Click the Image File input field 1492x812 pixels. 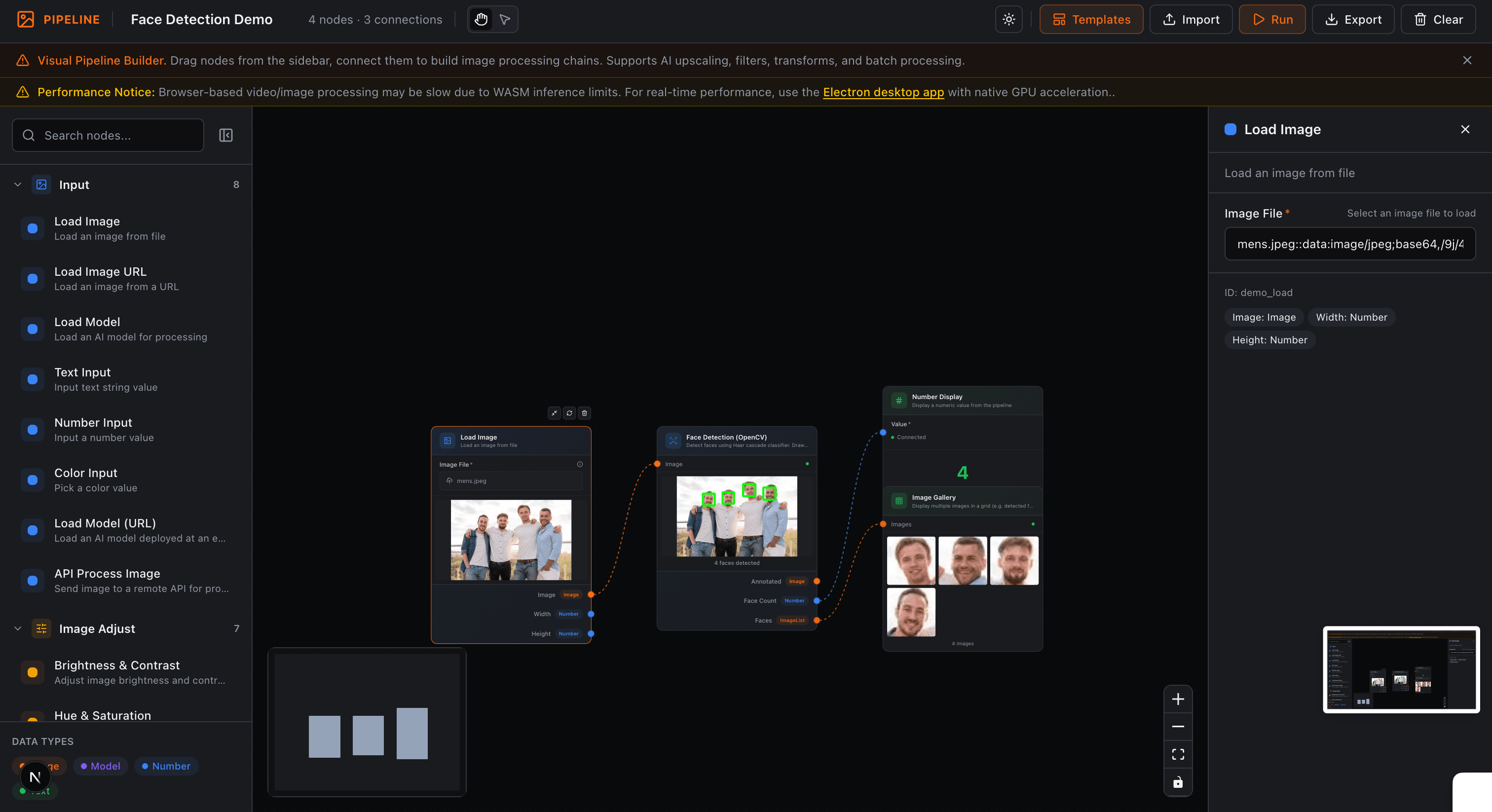coord(1349,244)
